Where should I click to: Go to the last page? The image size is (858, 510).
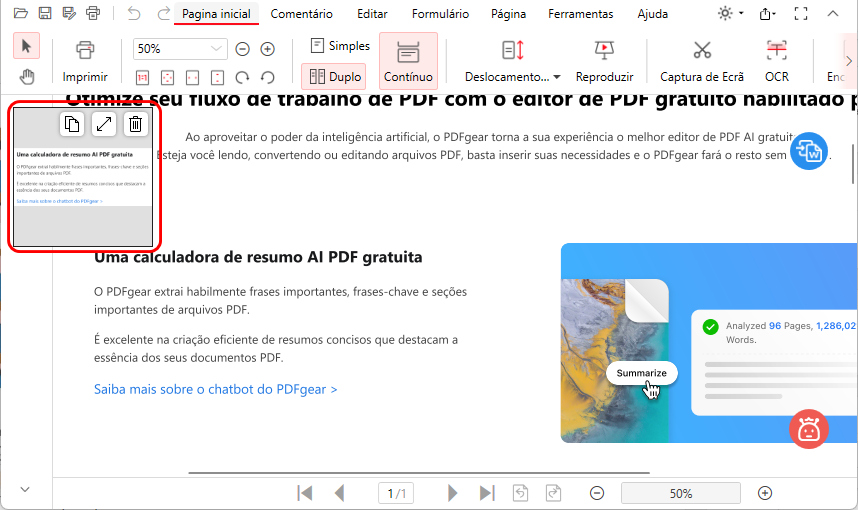[486, 493]
